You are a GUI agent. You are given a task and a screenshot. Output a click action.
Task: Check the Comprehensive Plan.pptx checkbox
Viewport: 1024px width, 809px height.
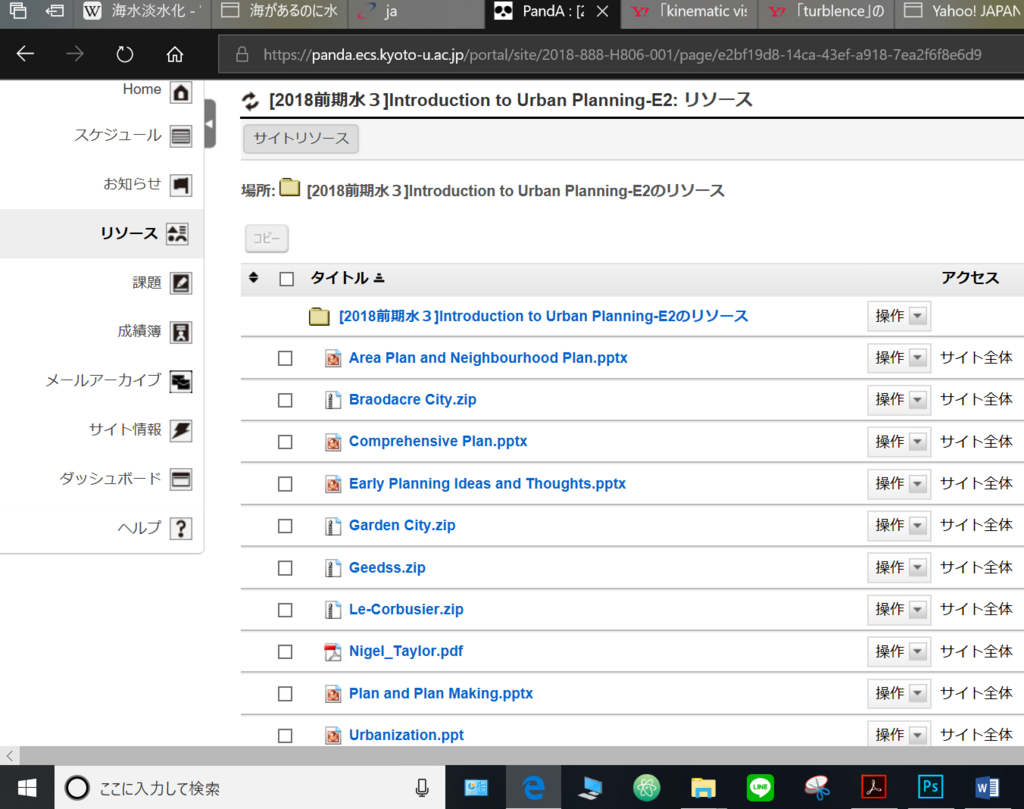pyautogui.click(x=285, y=442)
